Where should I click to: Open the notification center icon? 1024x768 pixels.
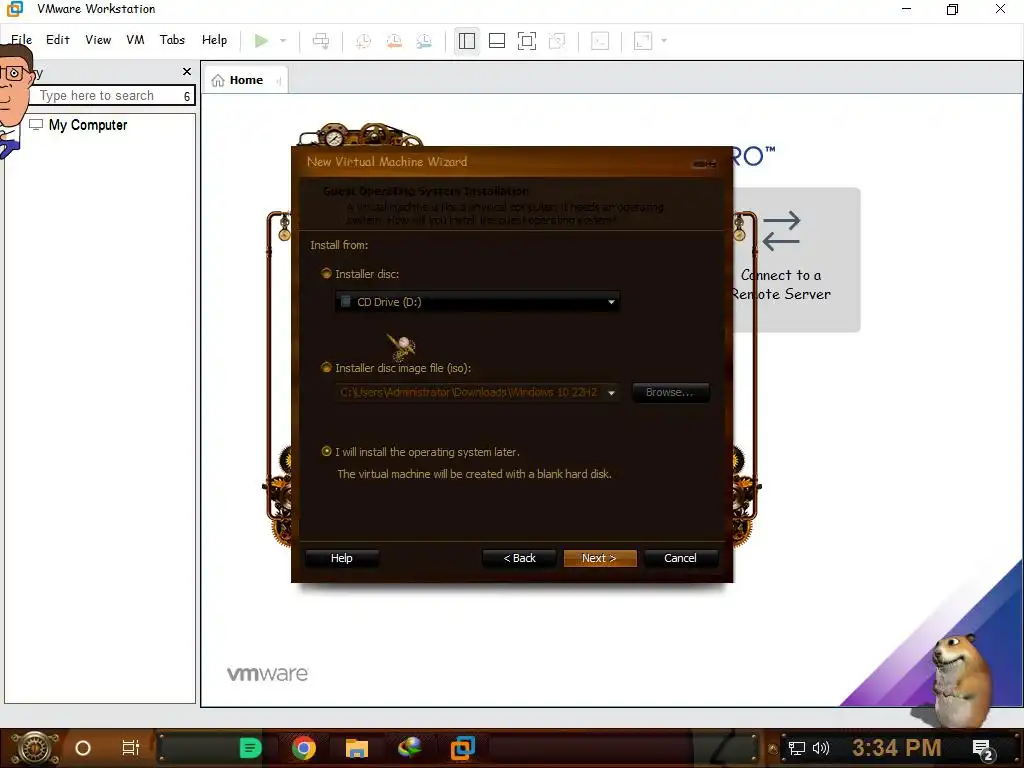click(982, 750)
